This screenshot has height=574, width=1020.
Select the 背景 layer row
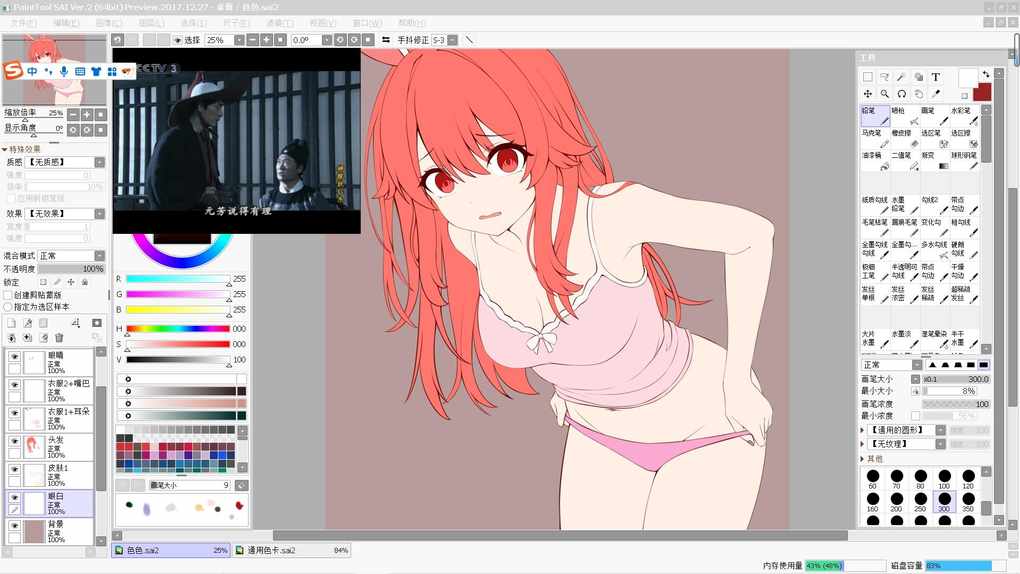(x=50, y=531)
